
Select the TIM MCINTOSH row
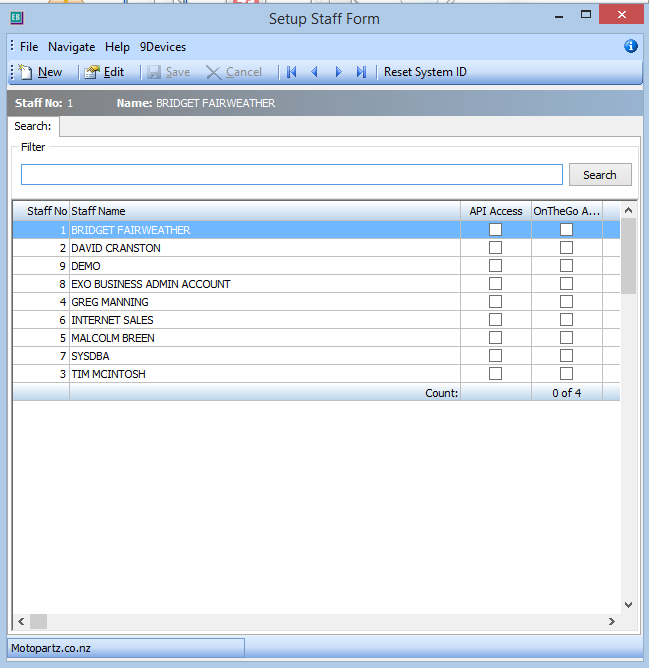(x=316, y=374)
